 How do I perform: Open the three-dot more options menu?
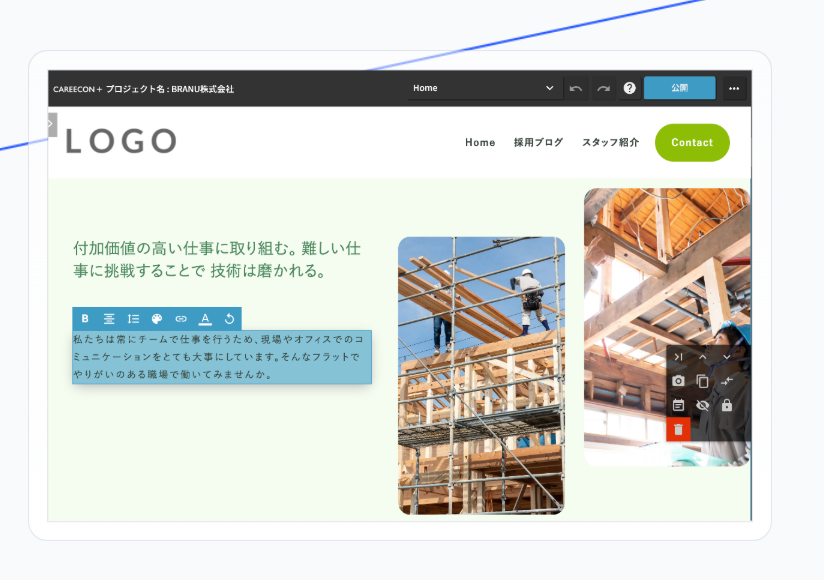(x=734, y=88)
